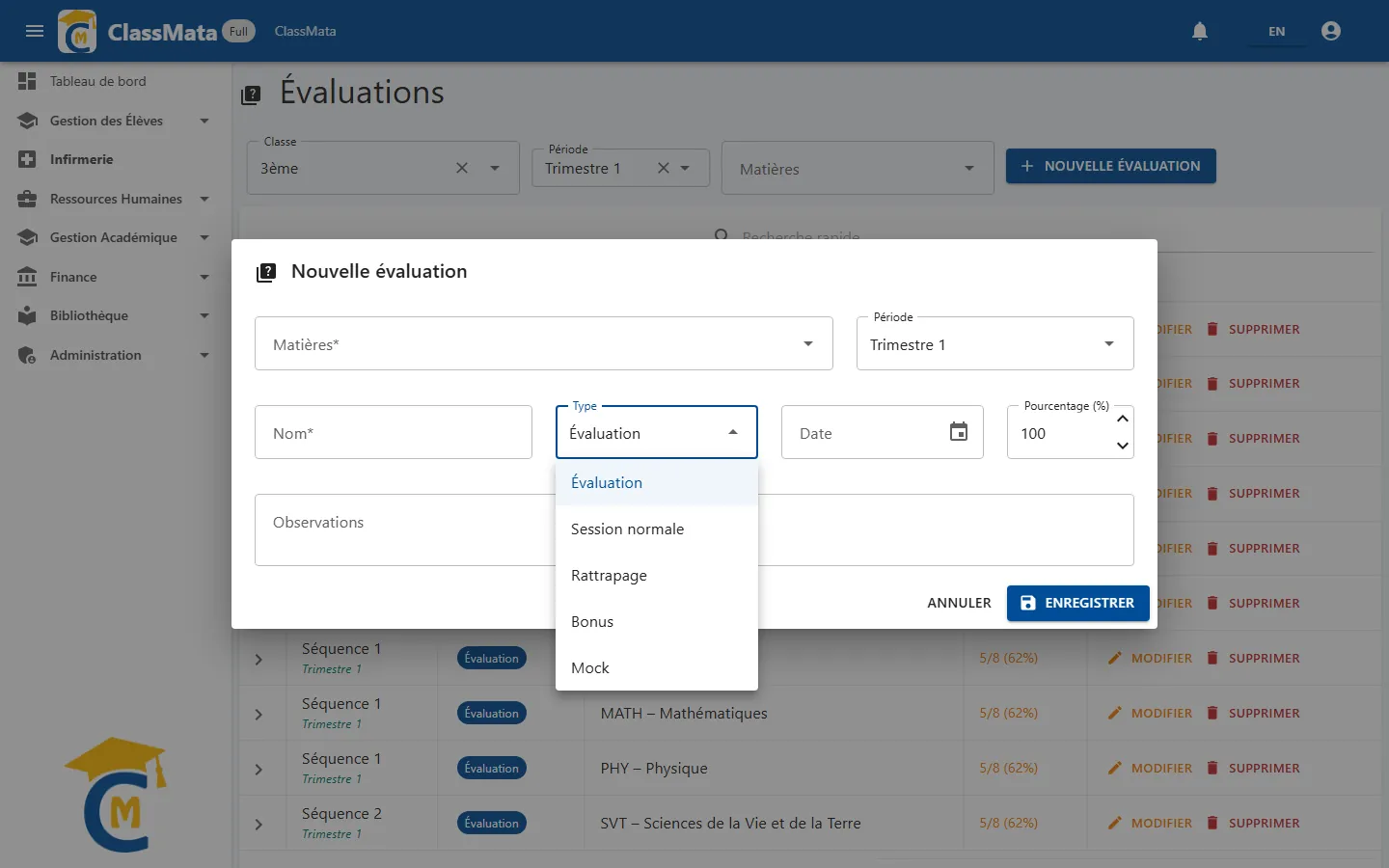This screenshot has width=1389, height=868.
Task: Increase the Pourcentage value
Action: coord(1122,419)
